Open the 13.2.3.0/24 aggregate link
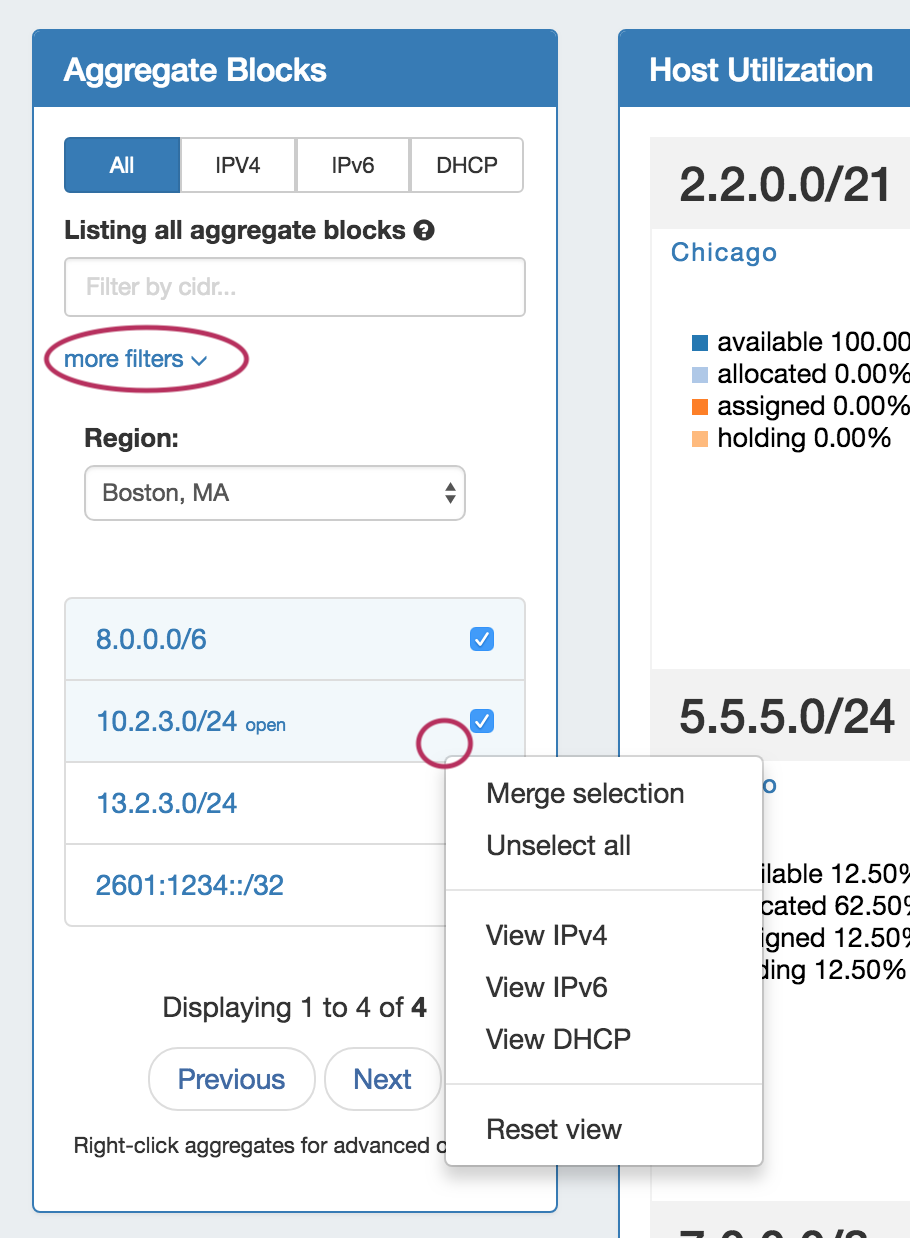Screen dimensions: 910x1238 click(167, 804)
